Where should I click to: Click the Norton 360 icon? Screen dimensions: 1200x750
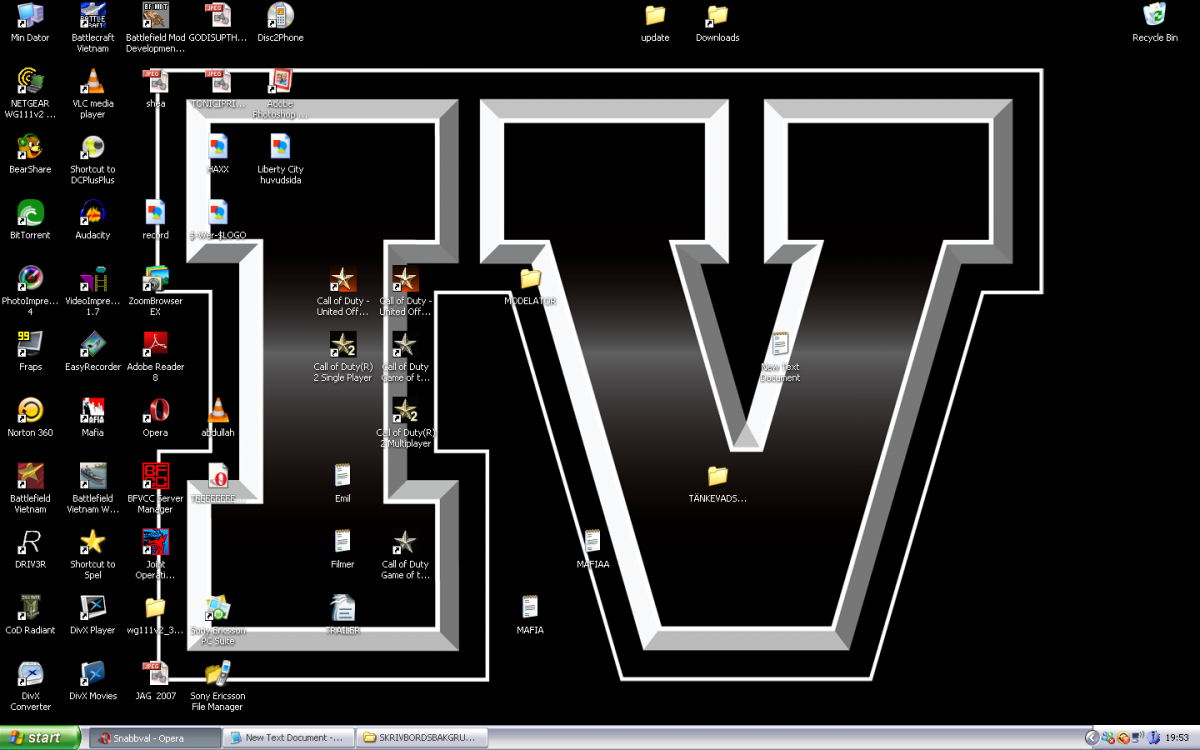click(x=30, y=411)
